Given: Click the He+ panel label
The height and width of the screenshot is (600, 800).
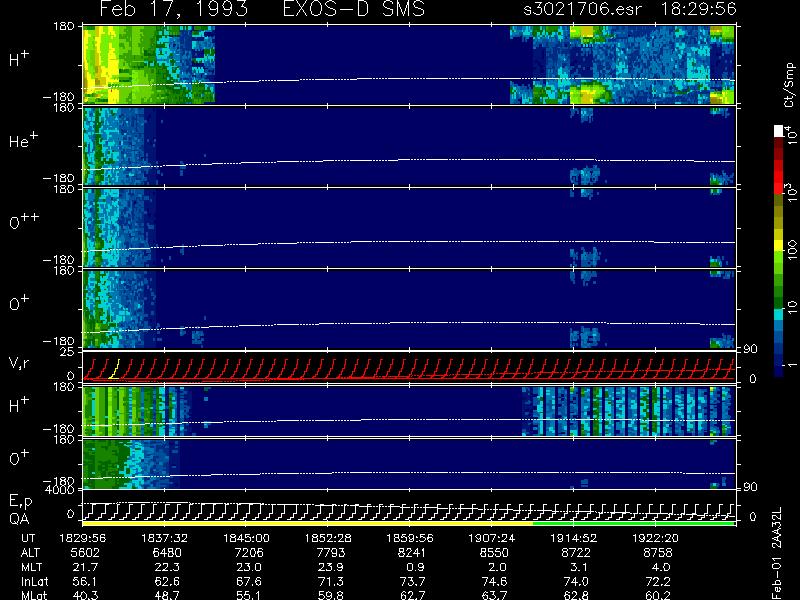Looking at the screenshot, I should 23,140.
